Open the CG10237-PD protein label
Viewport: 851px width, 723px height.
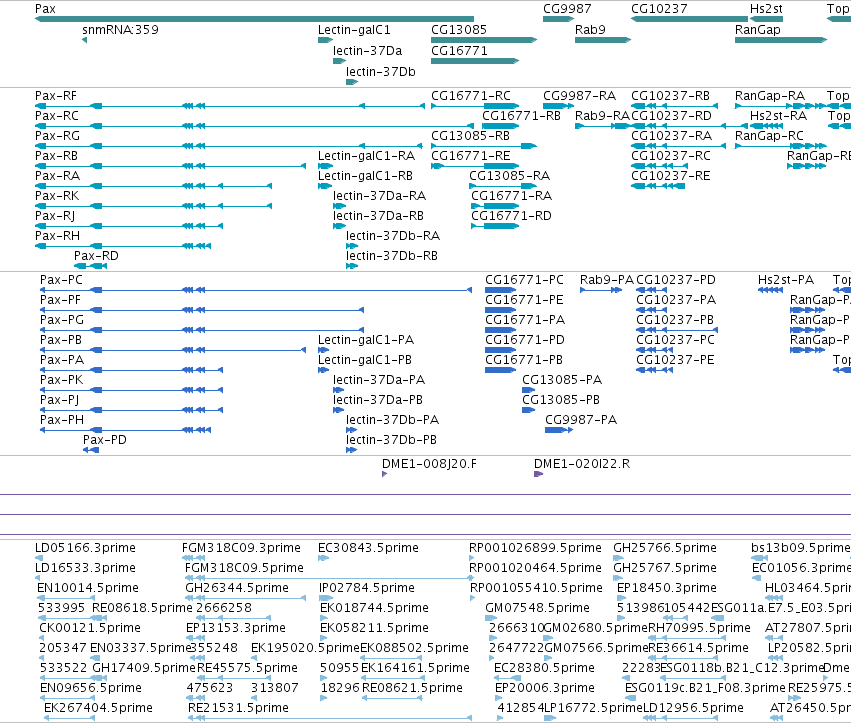pos(676,280)
